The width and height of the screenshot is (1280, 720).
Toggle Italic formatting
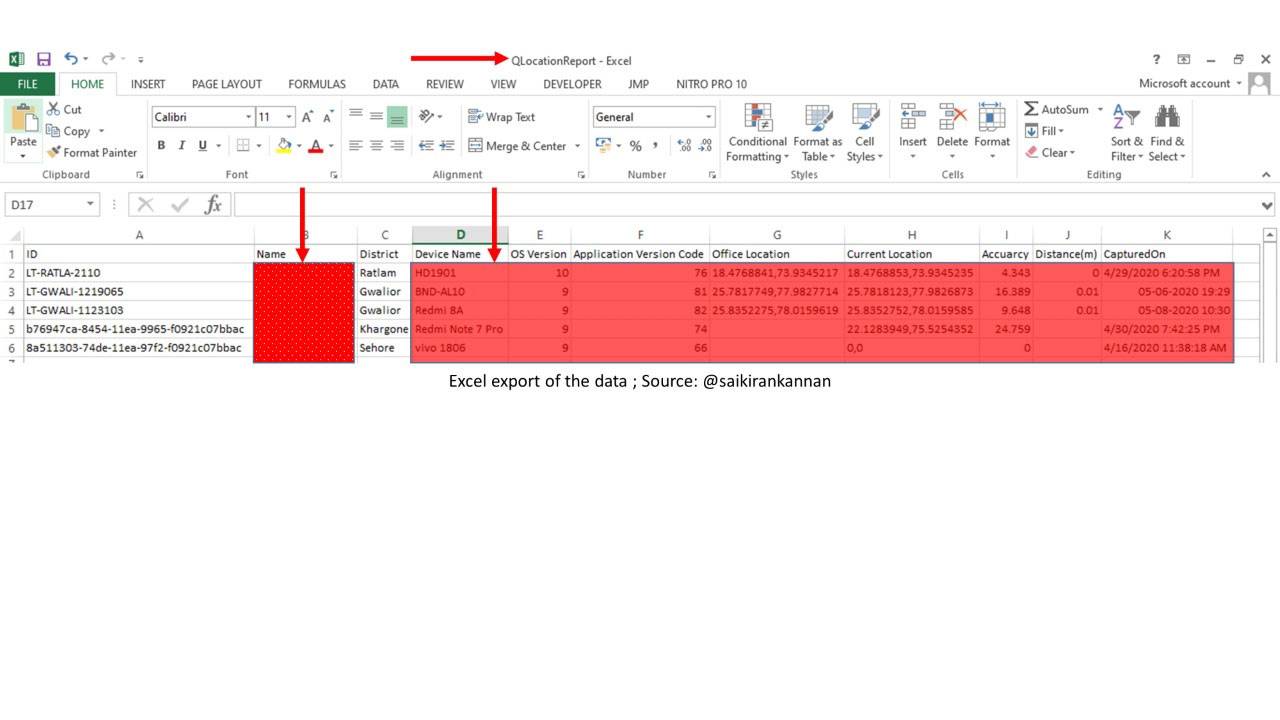tap(182, 146)
